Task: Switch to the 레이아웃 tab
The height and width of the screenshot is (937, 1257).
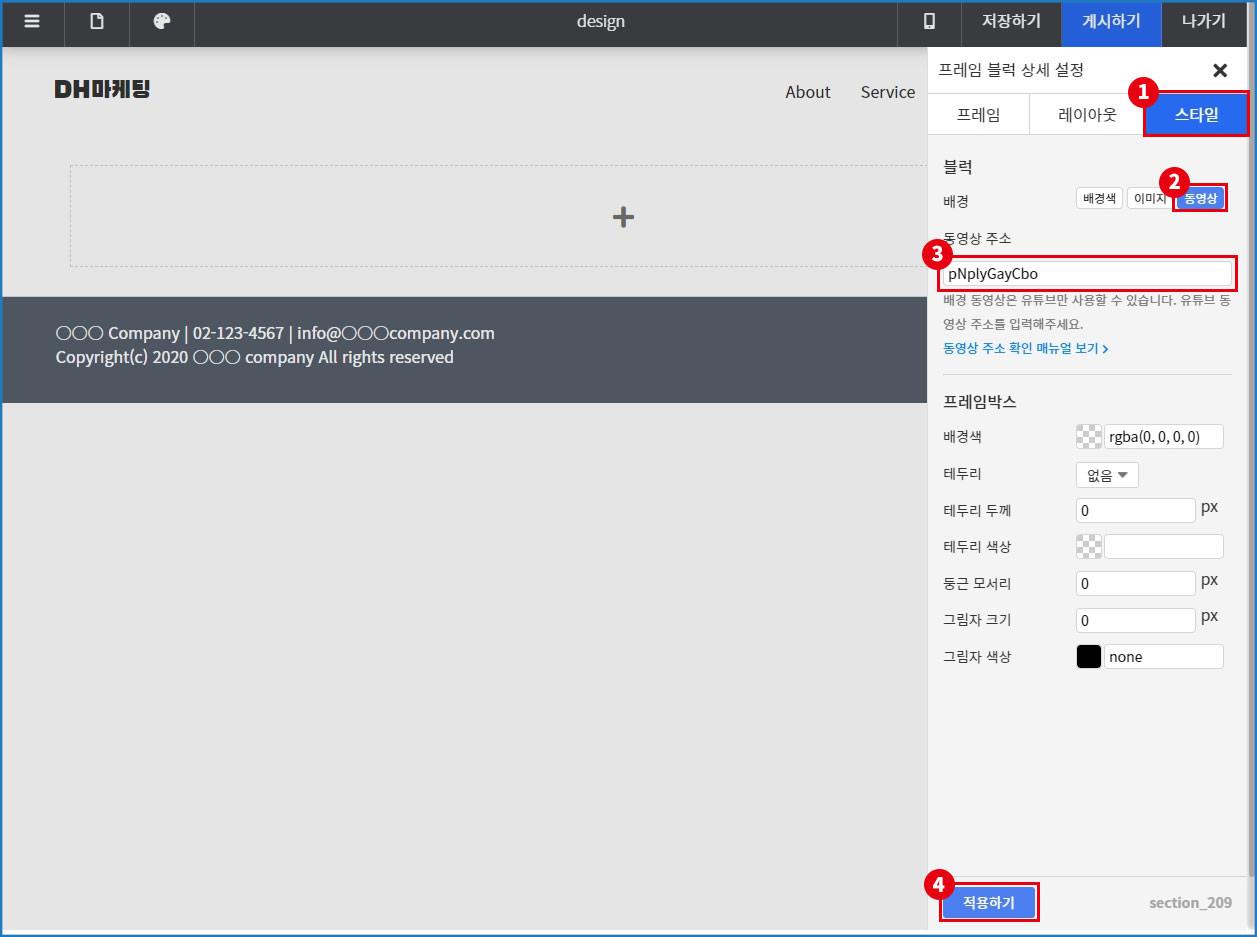Action: coord(1087,115)
